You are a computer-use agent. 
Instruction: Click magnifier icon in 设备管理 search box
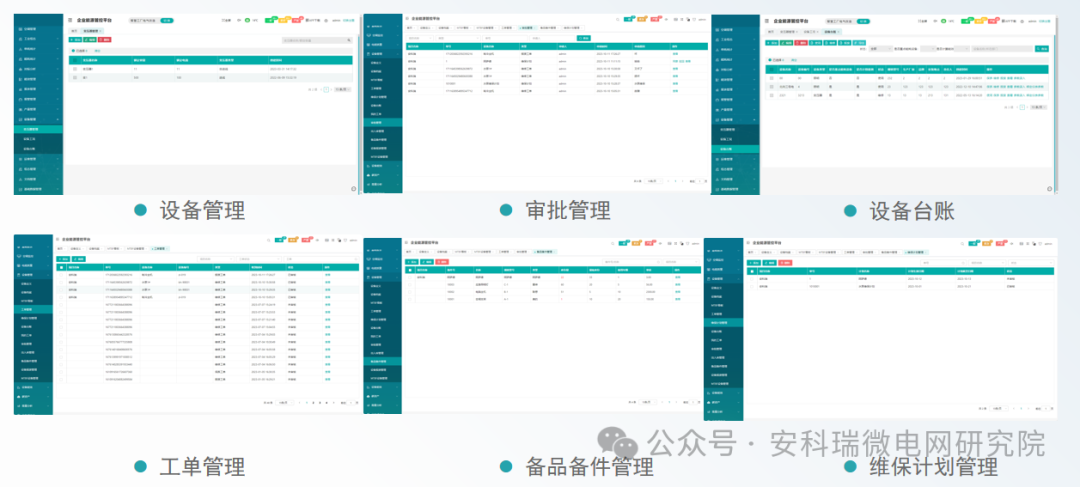(x=349, y=40)
